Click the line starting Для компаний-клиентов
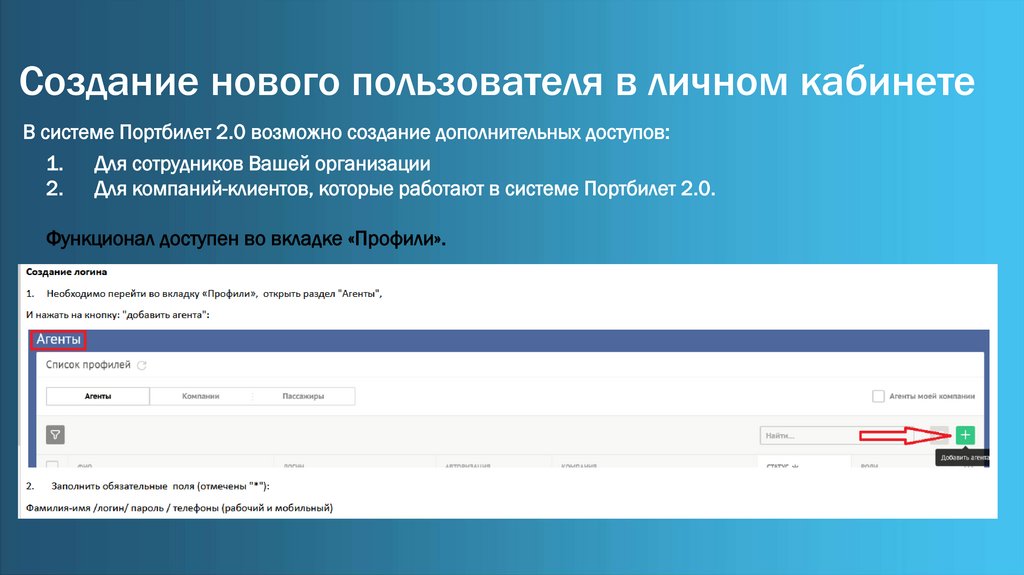Image resolution: width=1024 pixels, height=575 pixels. point(404,189)
